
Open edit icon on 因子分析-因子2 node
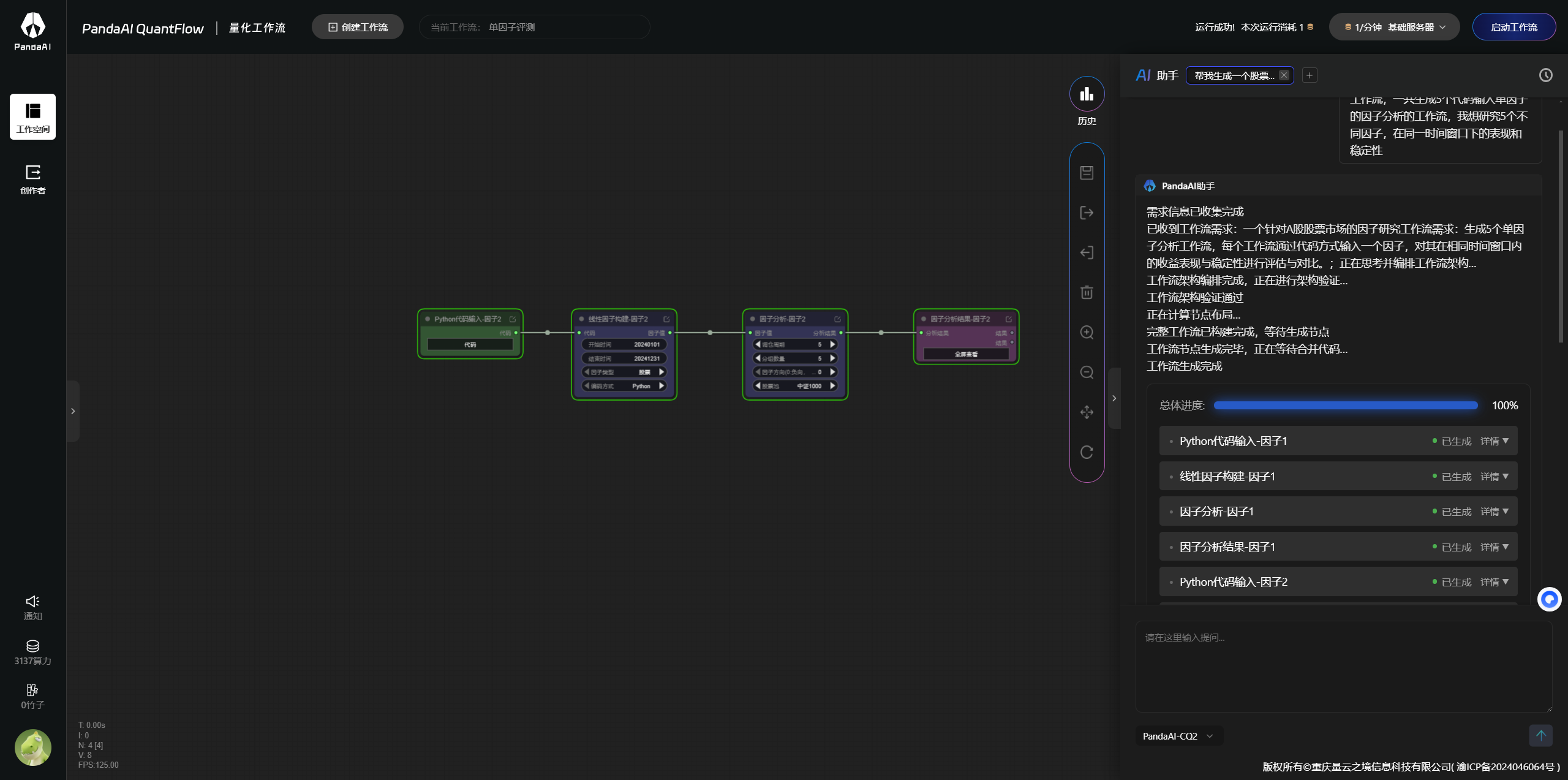pyautogui.click(x=837, y=319)
